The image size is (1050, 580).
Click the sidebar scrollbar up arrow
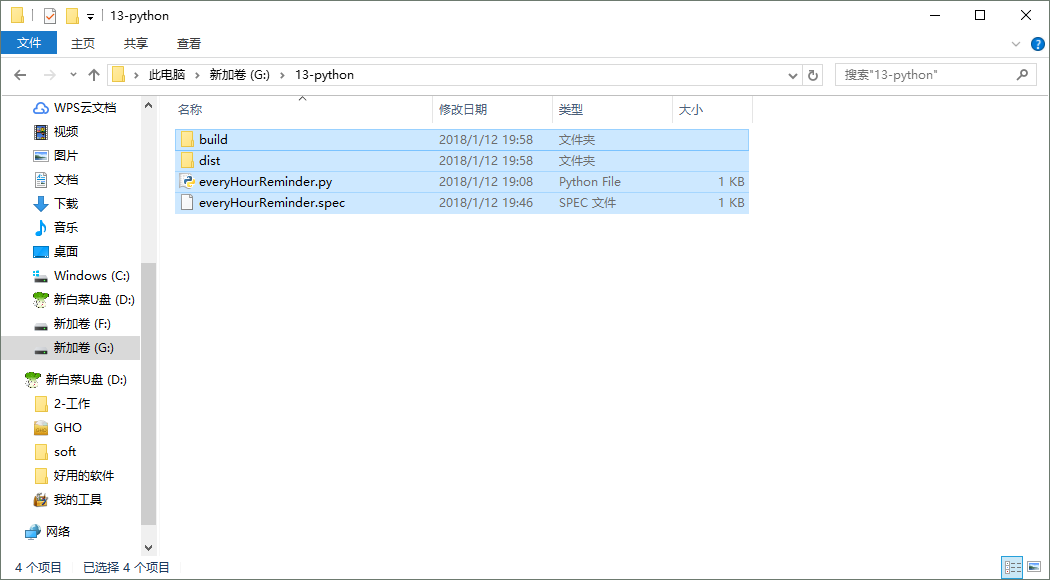tap(149, 106)
